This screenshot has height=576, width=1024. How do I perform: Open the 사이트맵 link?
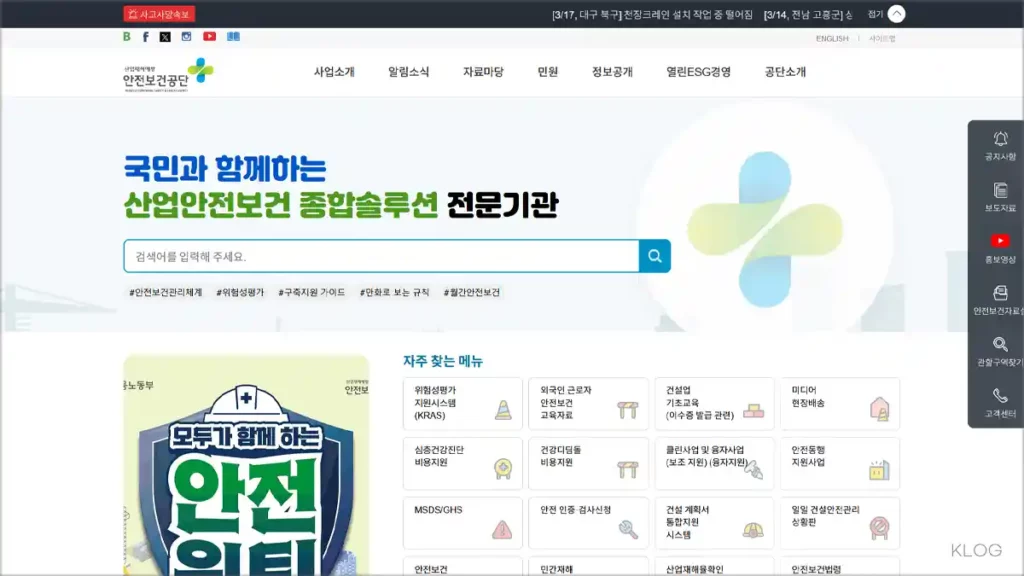tap(882, 39)
